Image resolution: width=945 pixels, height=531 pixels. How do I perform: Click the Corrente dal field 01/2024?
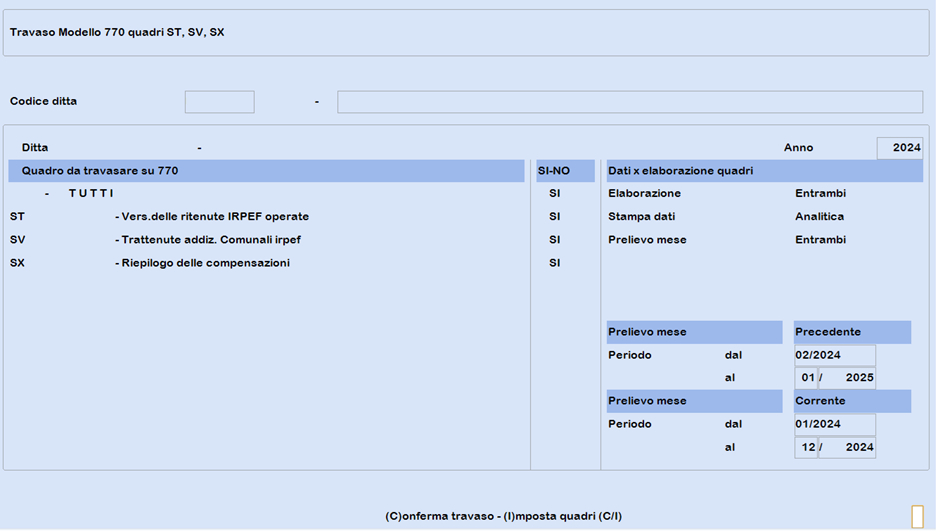coord(835,424)
